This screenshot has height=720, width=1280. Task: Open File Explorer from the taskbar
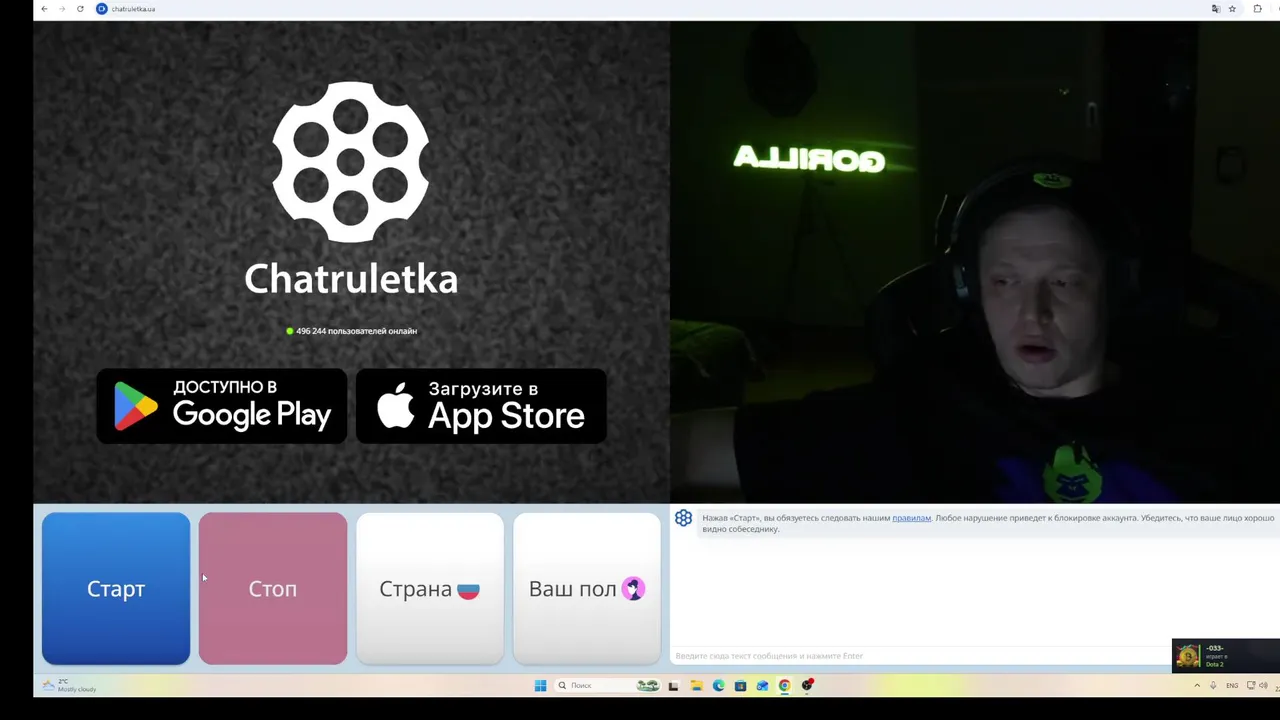click(x=696, y=685)
